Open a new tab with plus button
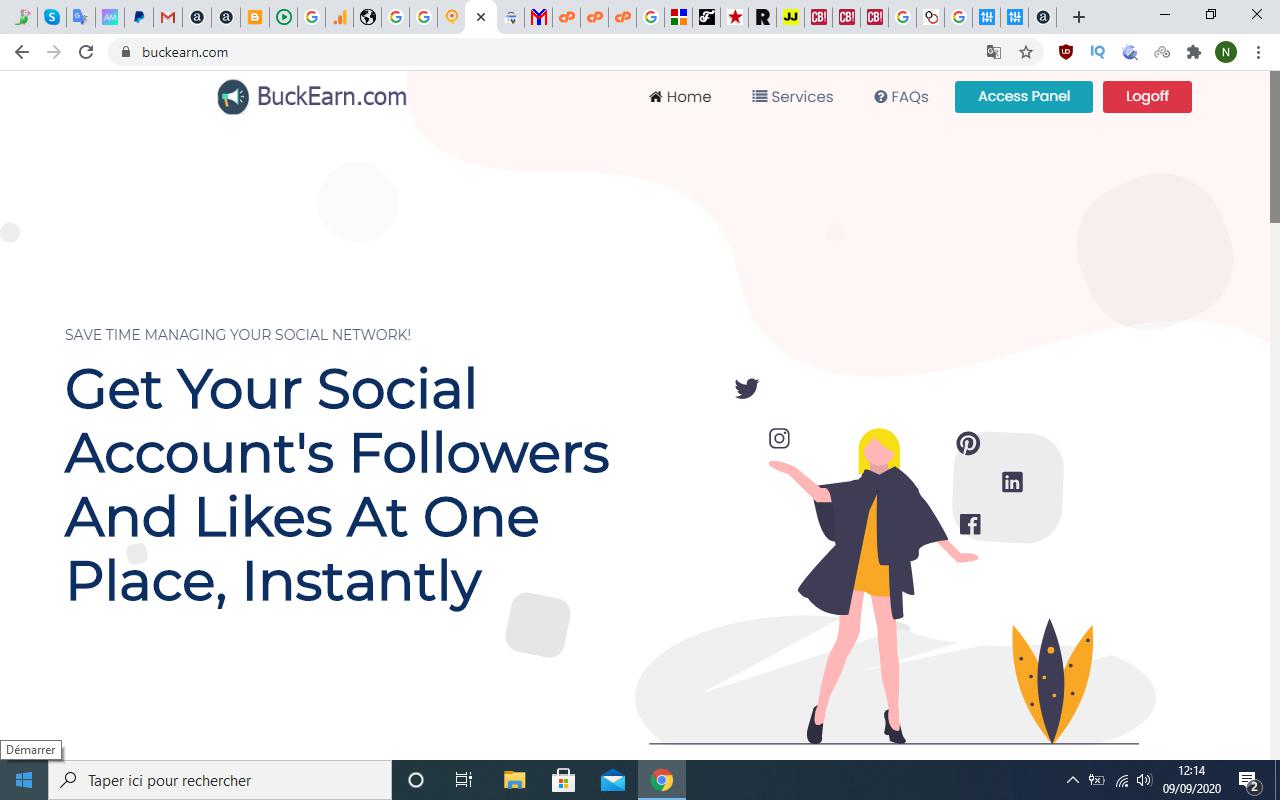The image size is (1280, 800). [1078, 17]
